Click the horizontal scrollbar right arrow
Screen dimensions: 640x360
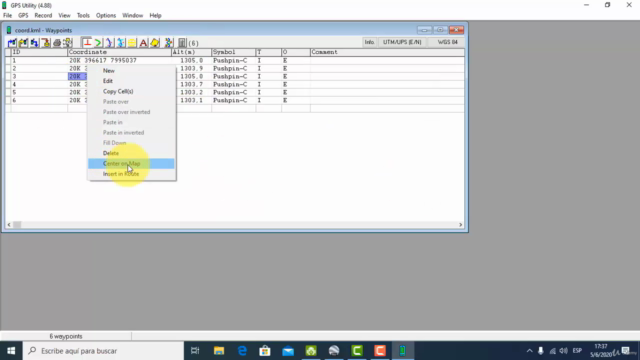tap(460, 225)
